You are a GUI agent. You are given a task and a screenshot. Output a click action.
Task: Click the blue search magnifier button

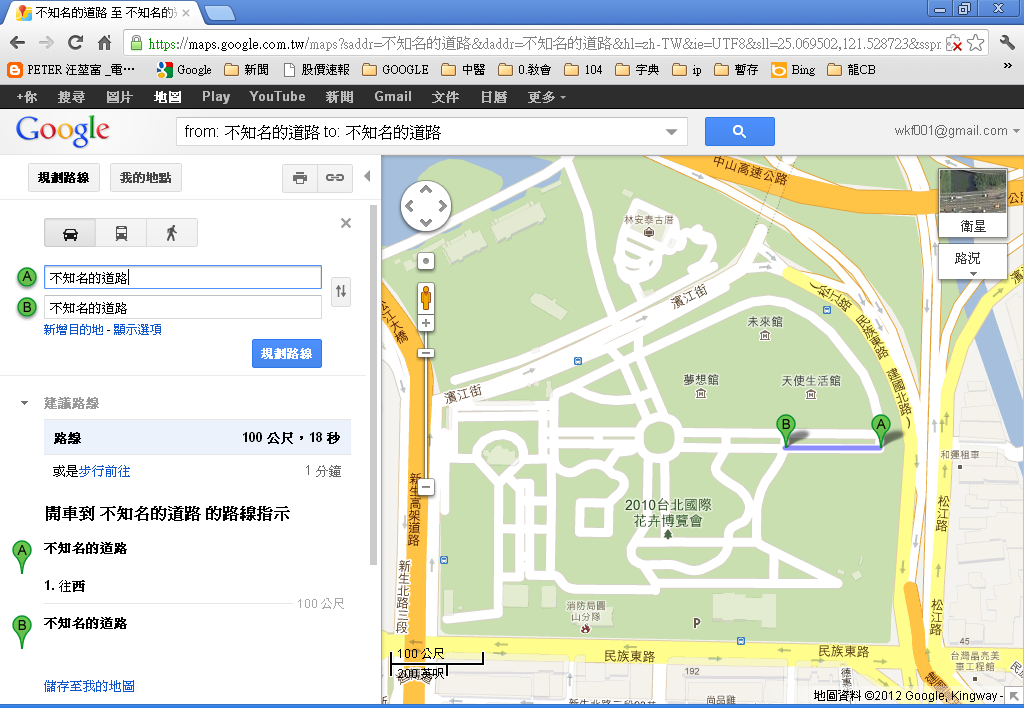point(739,131)
